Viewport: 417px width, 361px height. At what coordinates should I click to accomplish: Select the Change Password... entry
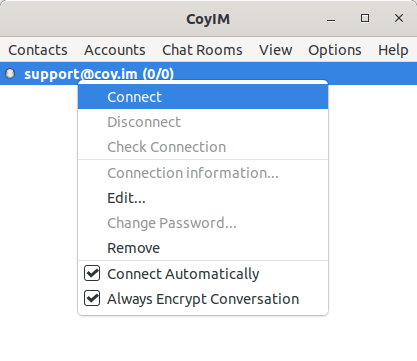tap(203, 223)
